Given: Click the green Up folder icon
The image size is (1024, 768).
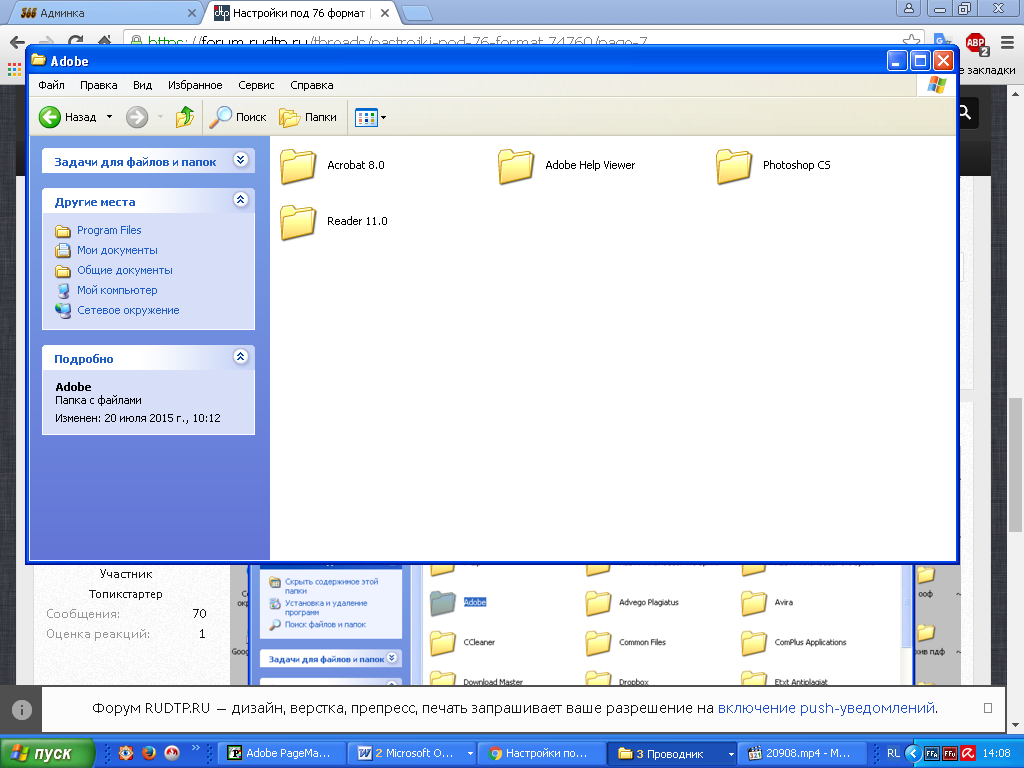Looking at the screenshot, I should pos(185,117).
